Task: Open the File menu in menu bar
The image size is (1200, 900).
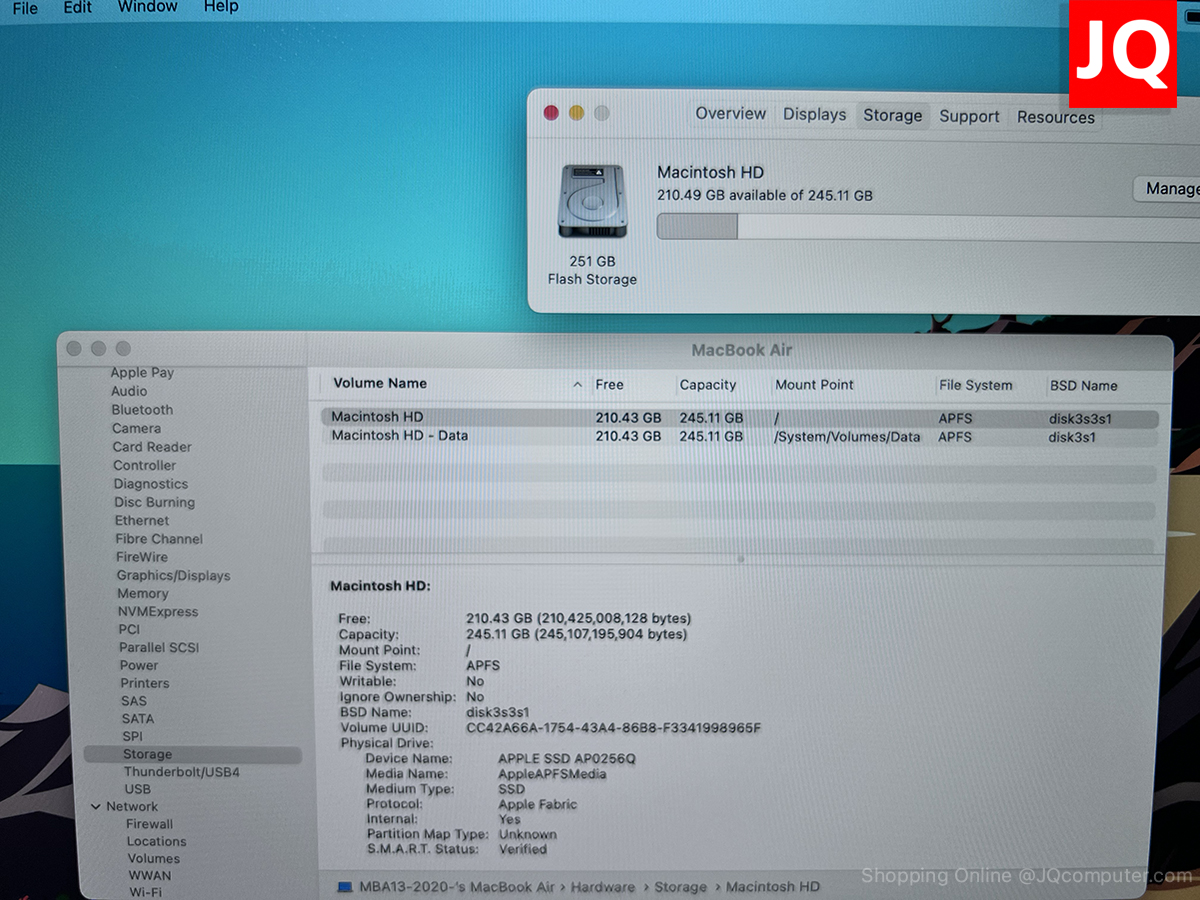Action: [25, 8]
